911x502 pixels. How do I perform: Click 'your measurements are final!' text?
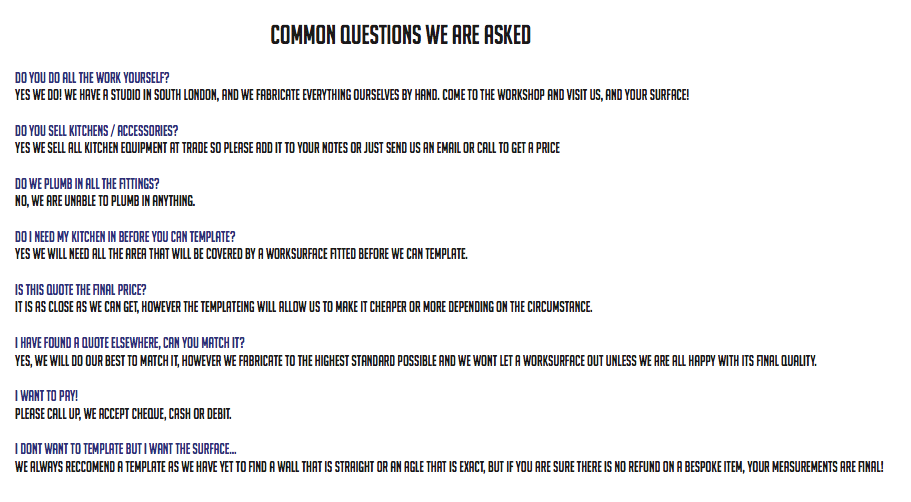pyautogui.click(x=815, y=467)
